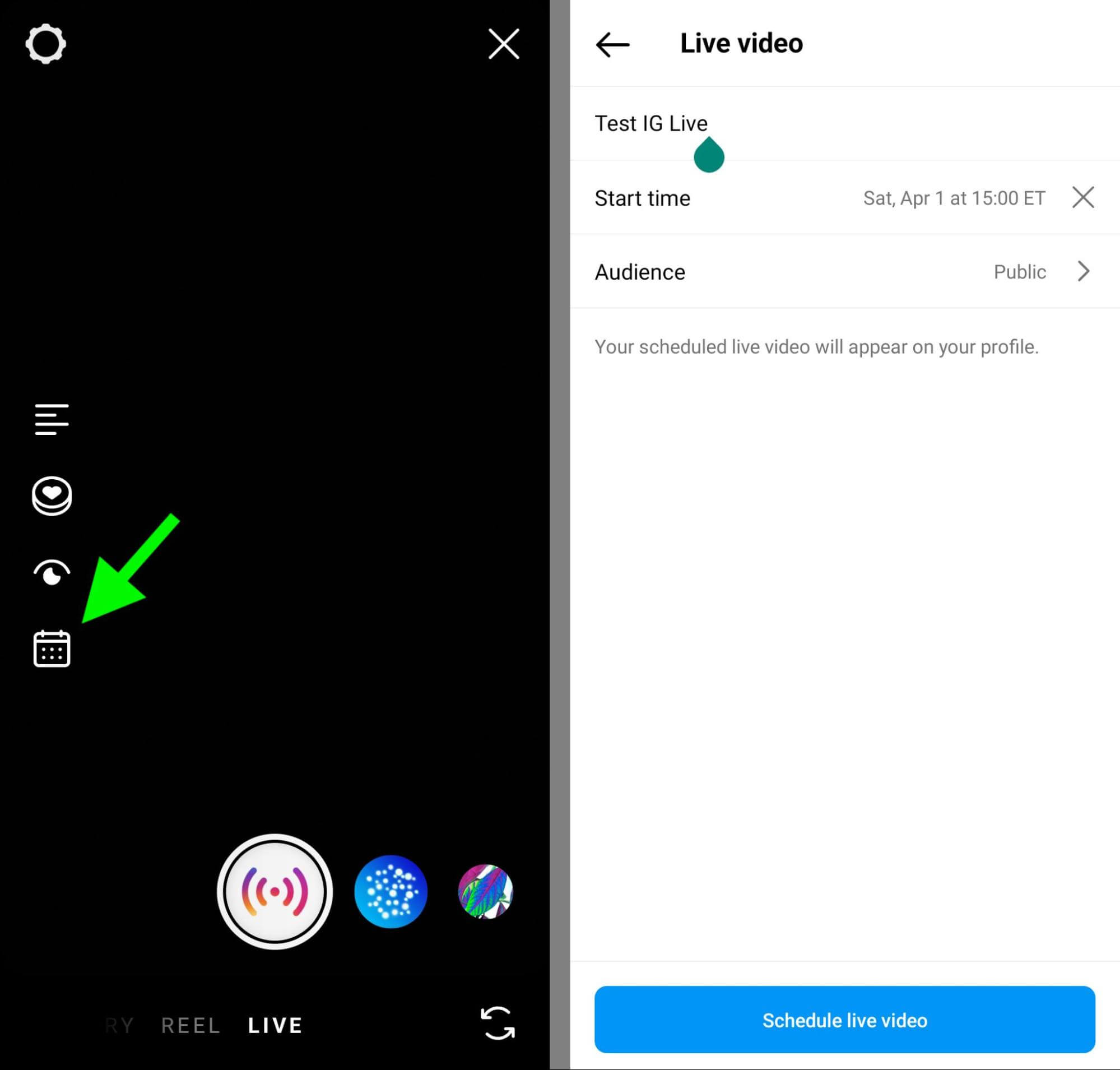
Task: Click the first profile thumbnail bottom-right
Action: pos(390,891)
